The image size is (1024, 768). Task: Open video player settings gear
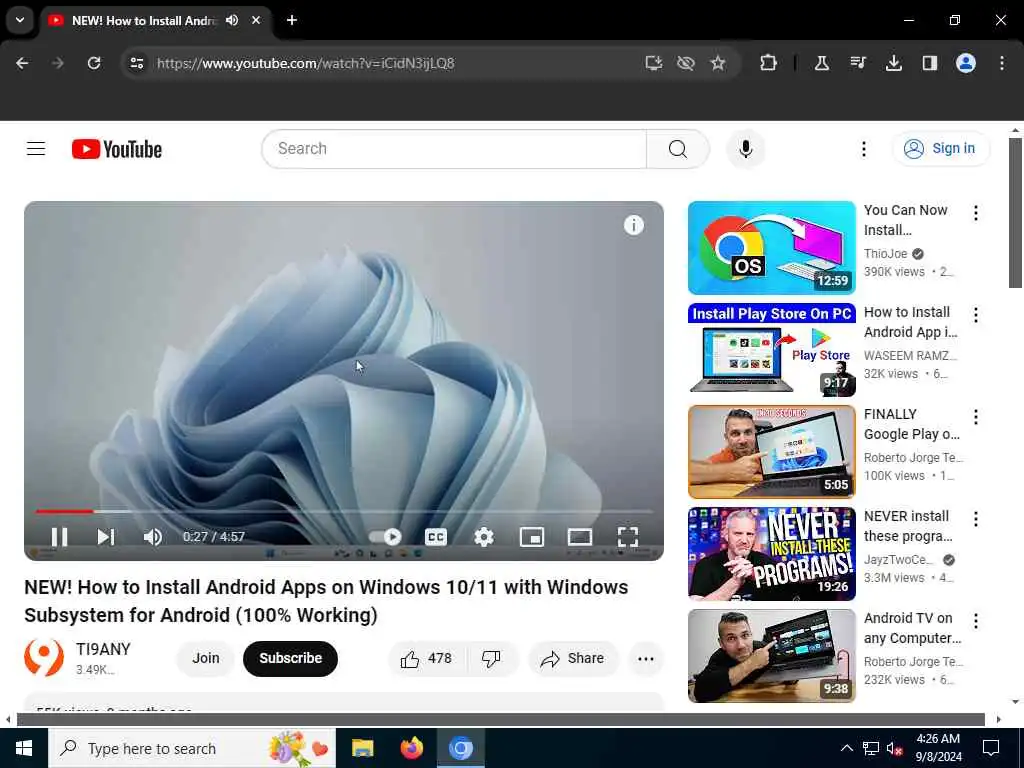tap(484, 537)
